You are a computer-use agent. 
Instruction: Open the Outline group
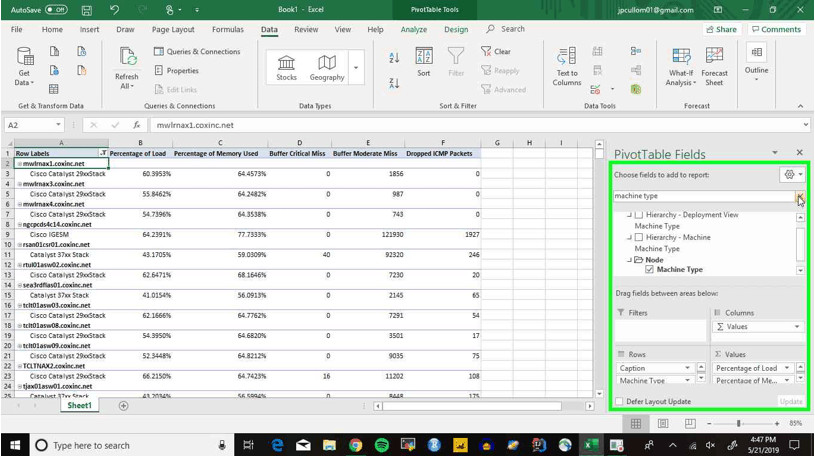[x=756, y=62]
